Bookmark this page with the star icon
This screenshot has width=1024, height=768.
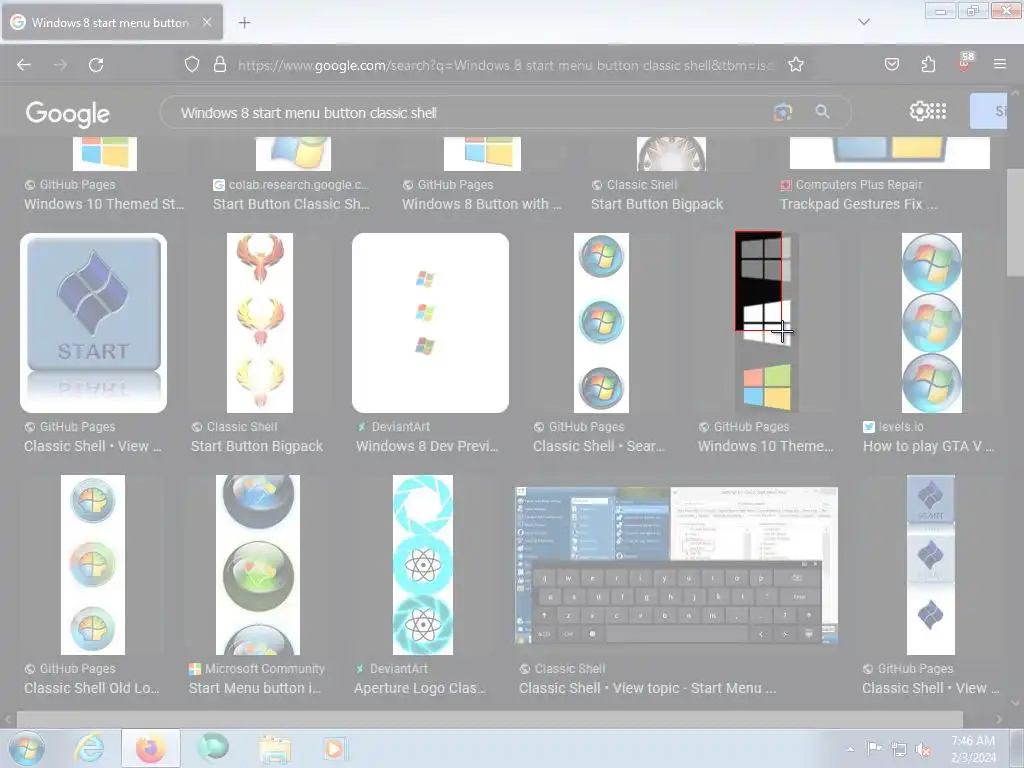click(x=795, y=65)
